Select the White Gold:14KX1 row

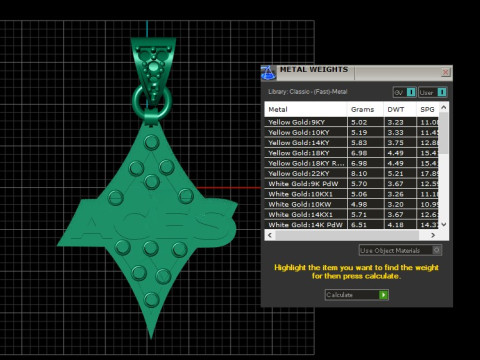pyautogui.click(x=352, y=215)
